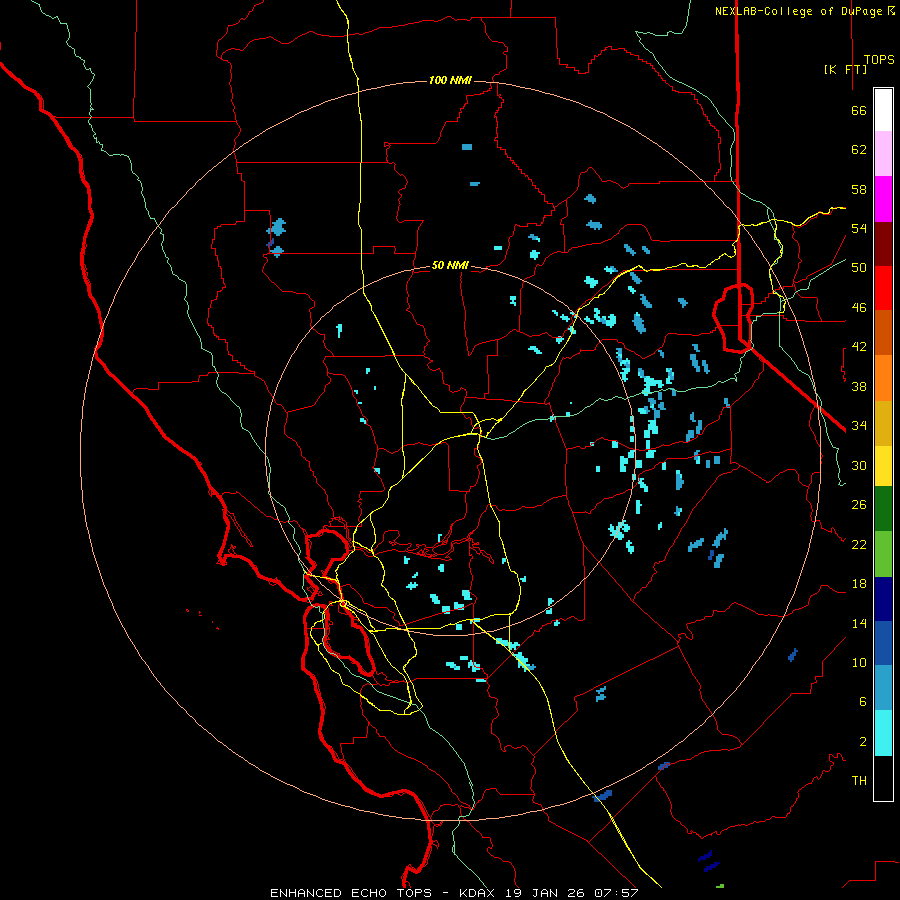Click the legend value 62
The image size is (900, 900).
[859, 150]
